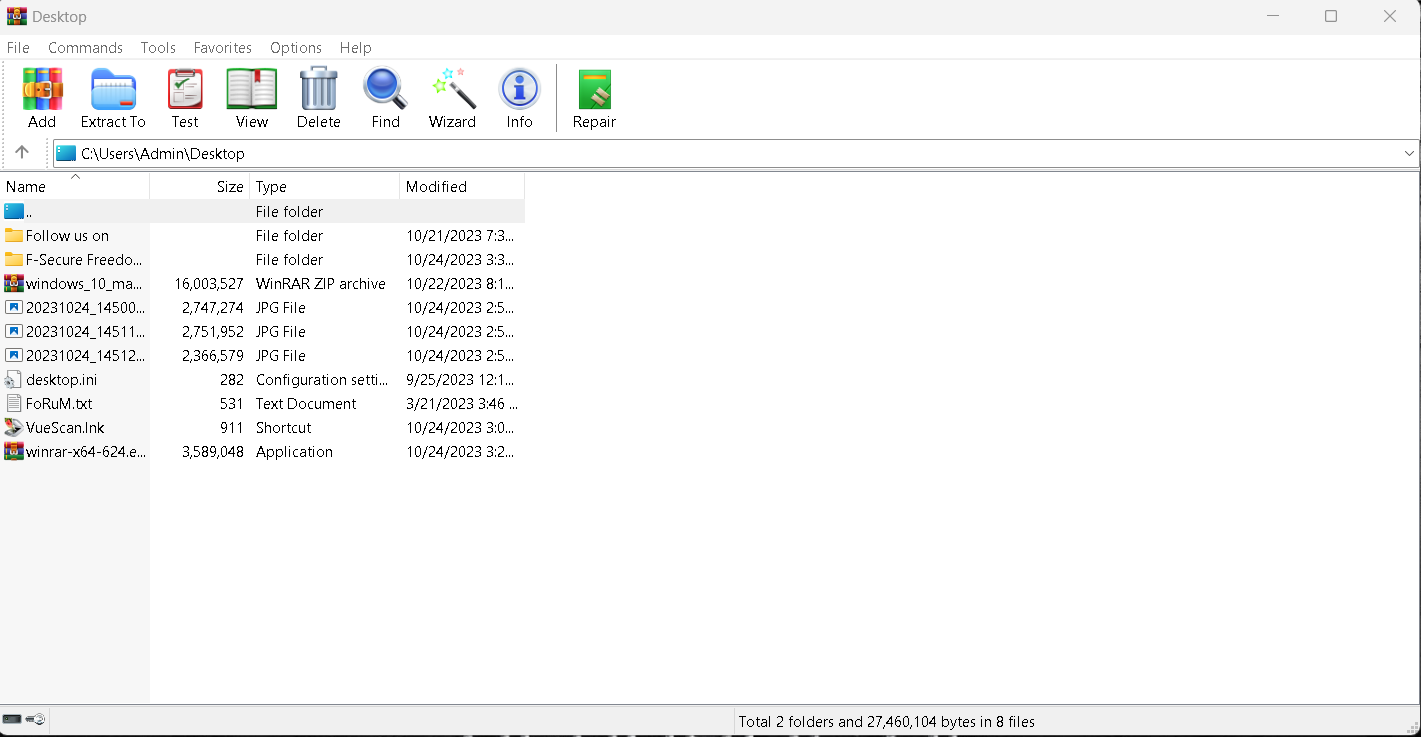Click the size value 16,003,527

(x=209, y=284)
